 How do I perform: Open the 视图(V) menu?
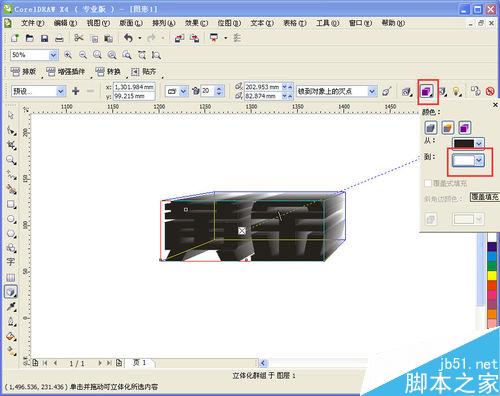point(98,23)
